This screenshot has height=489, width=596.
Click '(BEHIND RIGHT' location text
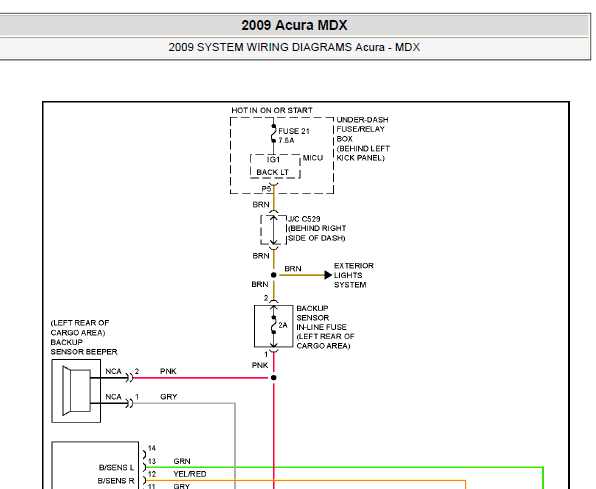tap(317, 228)
